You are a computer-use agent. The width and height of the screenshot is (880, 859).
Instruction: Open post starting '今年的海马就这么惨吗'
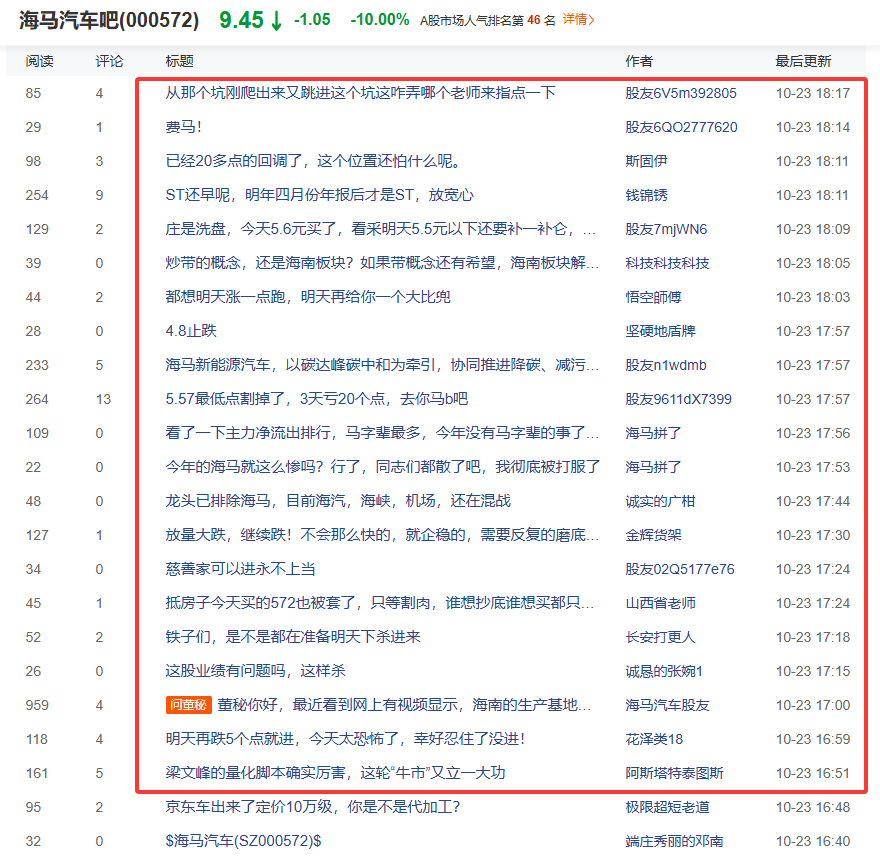[383, 467]
